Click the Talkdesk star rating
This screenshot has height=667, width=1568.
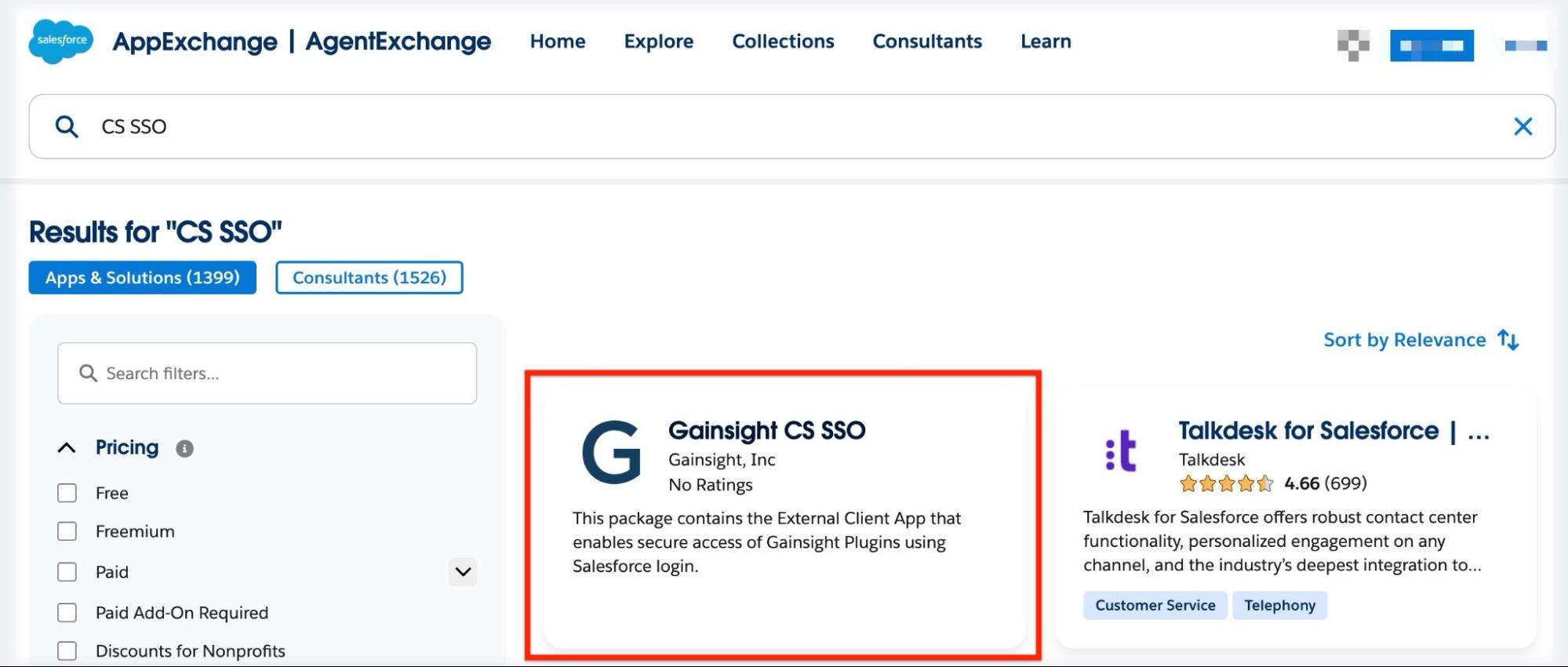coord(1226,483)
